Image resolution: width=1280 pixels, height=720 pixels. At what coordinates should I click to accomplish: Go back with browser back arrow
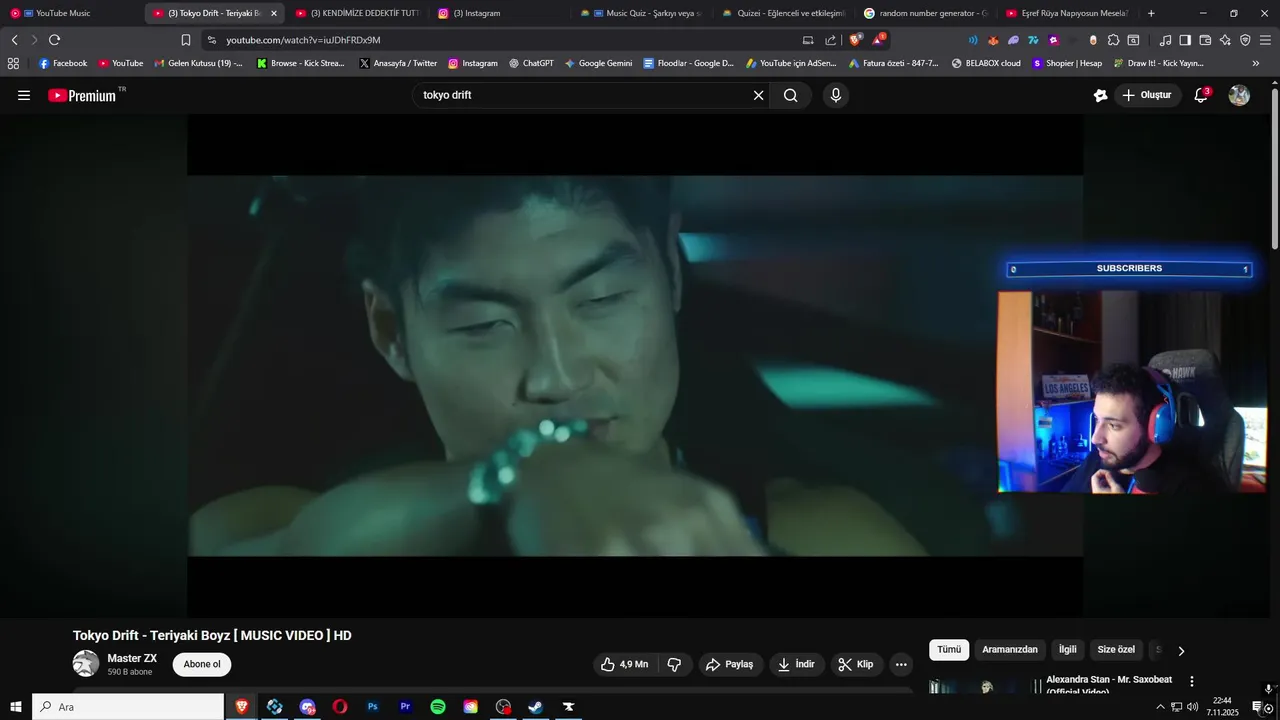point(14,40)
